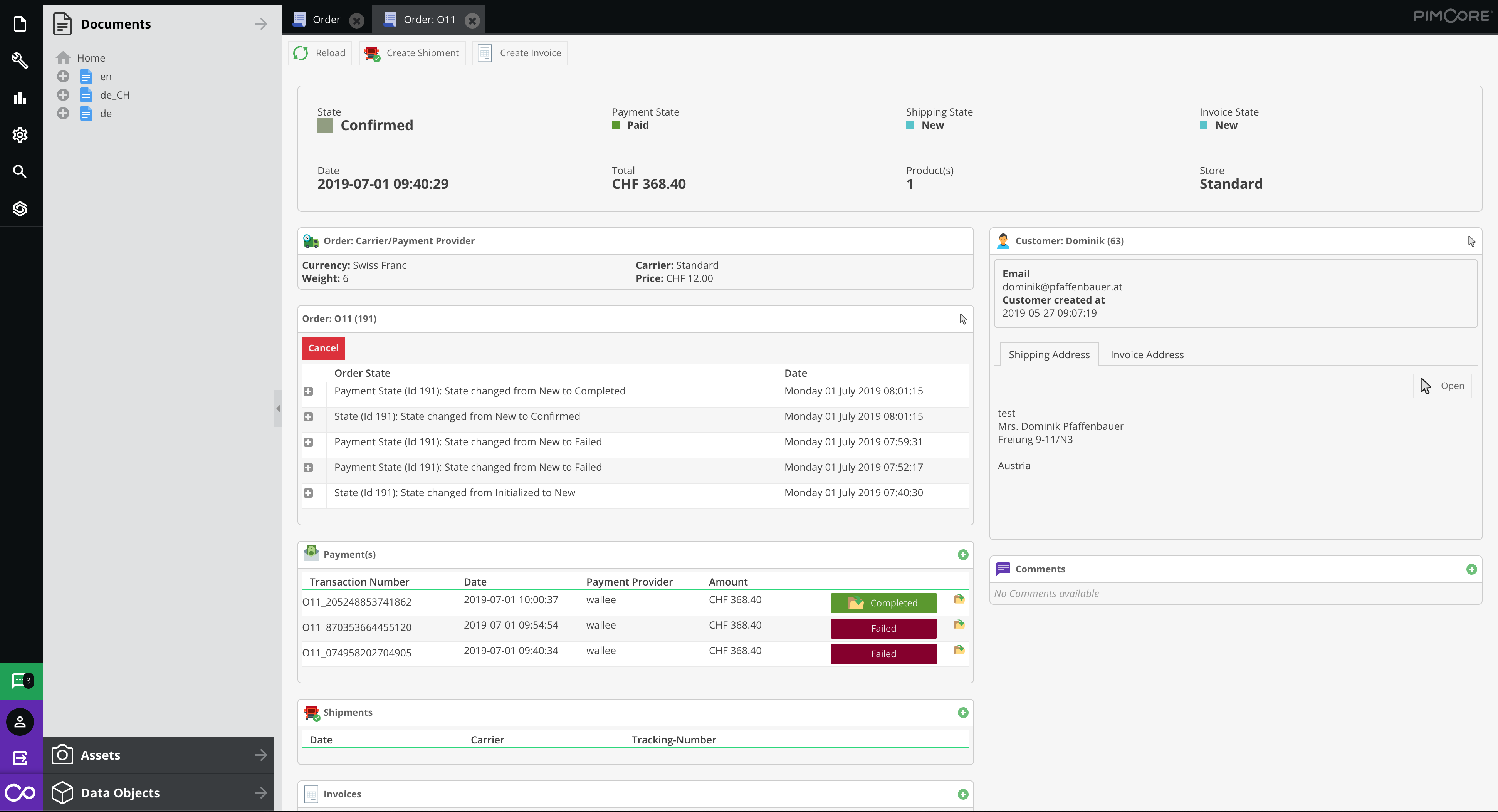1498x812 pixels.
Task: Expand the en document tree node
Action: (64, 76)
